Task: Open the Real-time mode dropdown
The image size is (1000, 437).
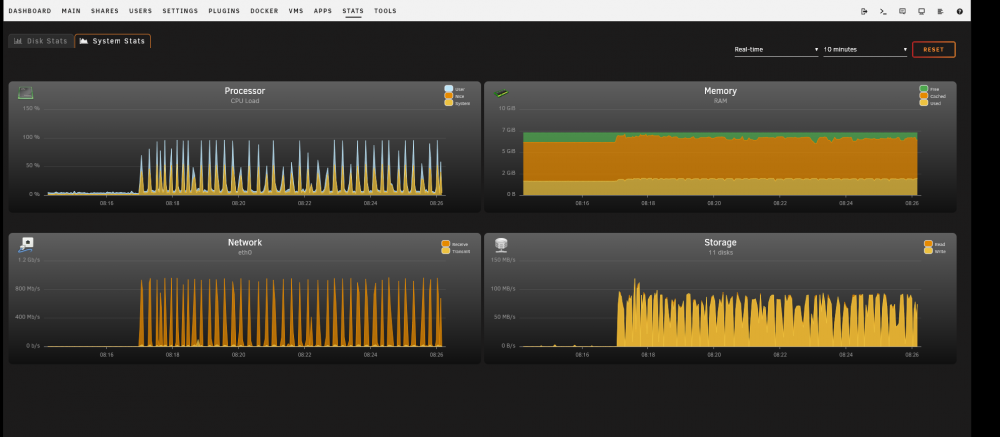Action: [776, 49]
